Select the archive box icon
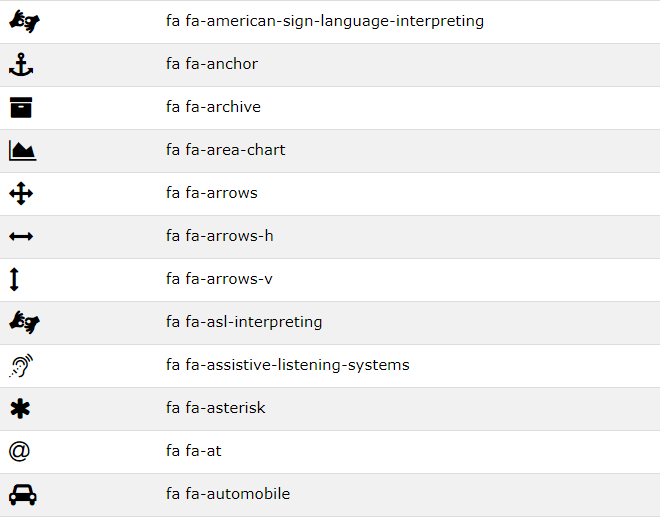The height and width of the screenshot is (523, 660). 21,107
